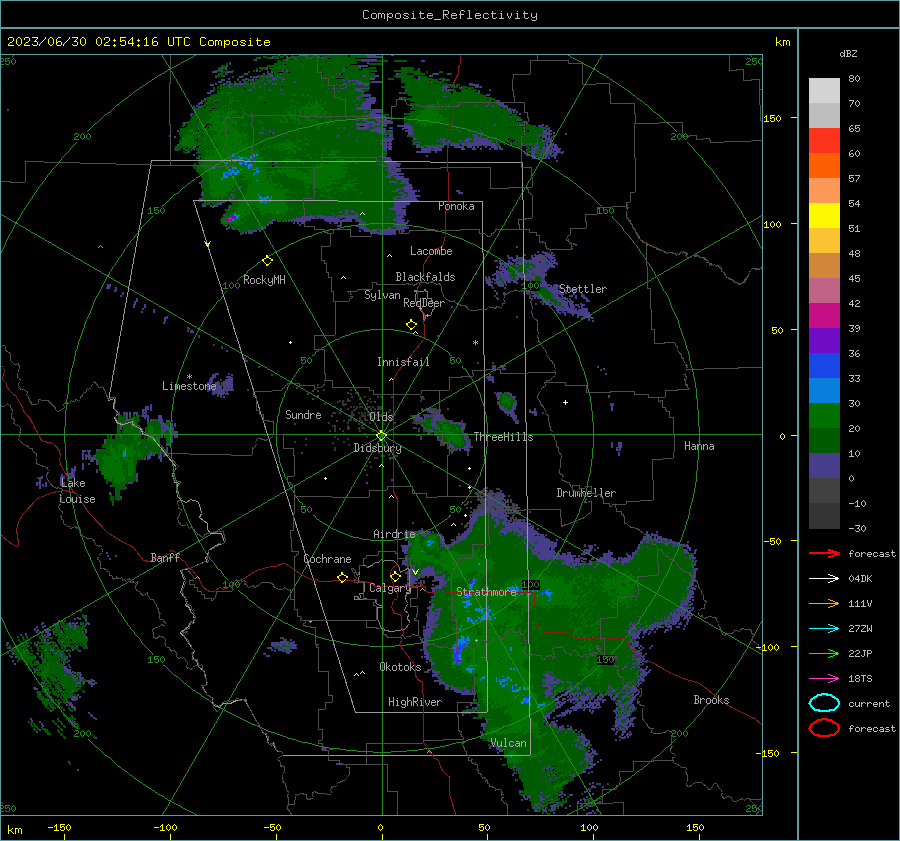The image size is (900, 841).
Task: Click the km unit label at top right
Action: (782, 42)
